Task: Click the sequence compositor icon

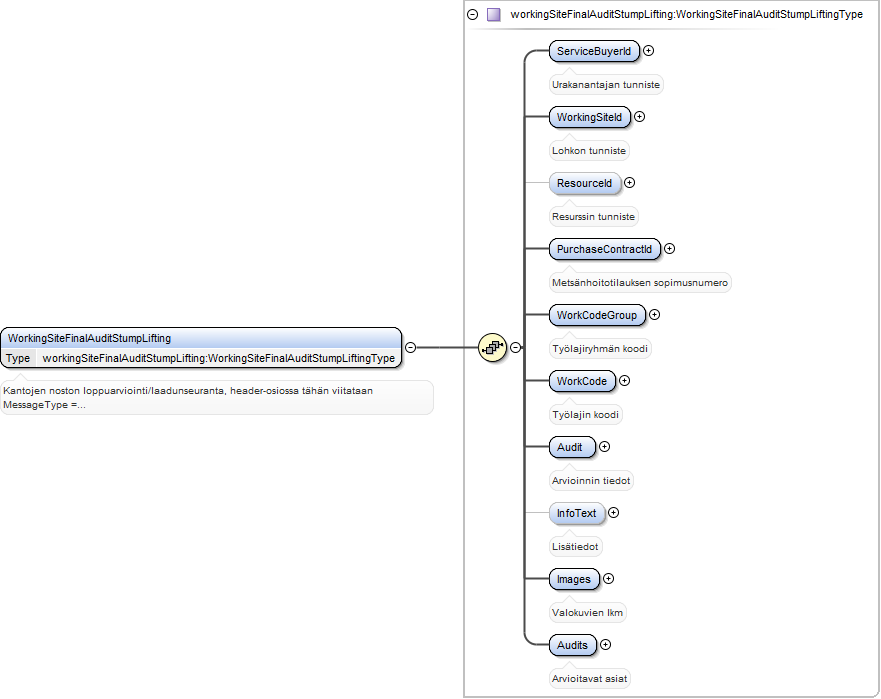Action: [x=493, y=348]
